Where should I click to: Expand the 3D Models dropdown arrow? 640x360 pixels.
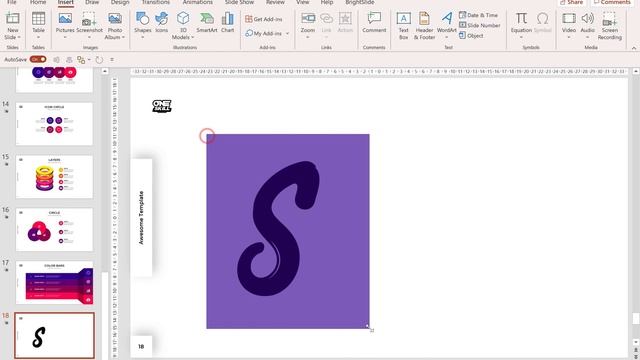pos(192,38)
